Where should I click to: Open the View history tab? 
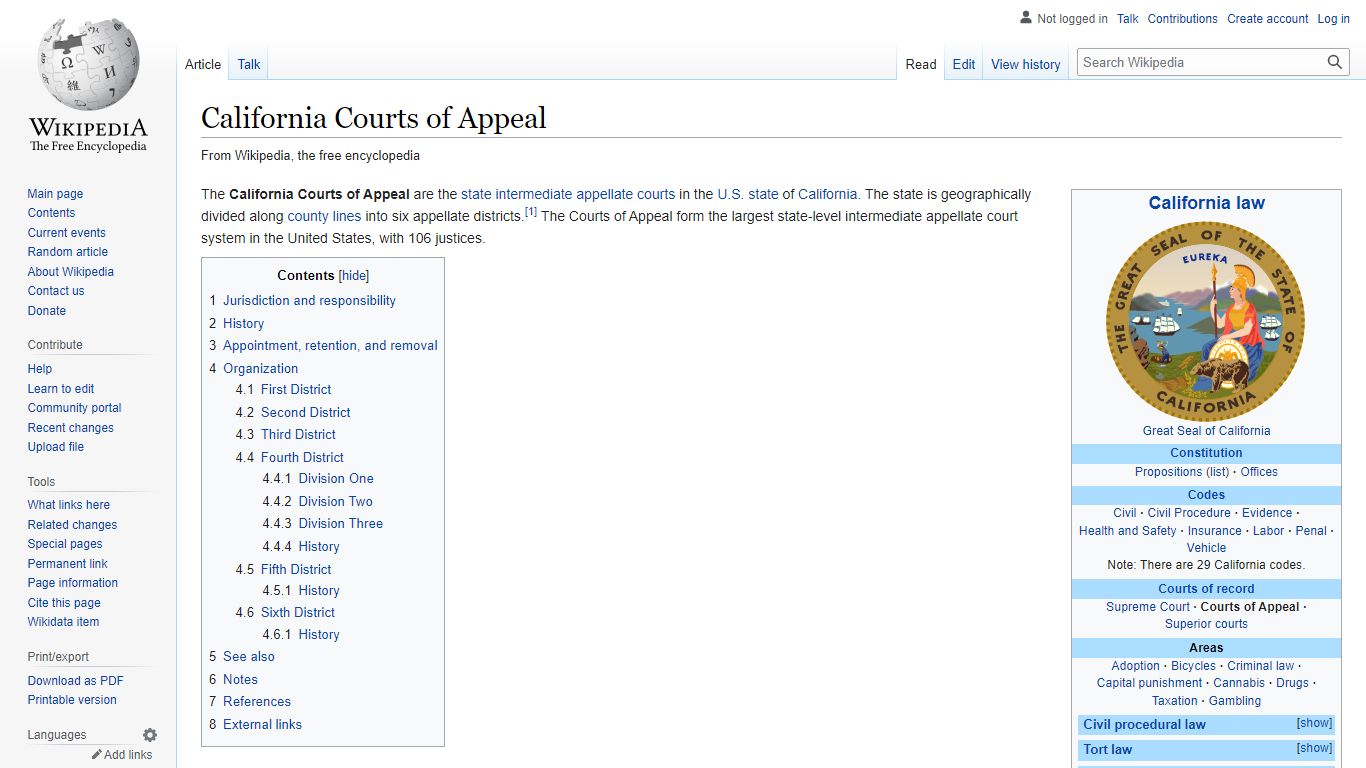[1026, 64]
